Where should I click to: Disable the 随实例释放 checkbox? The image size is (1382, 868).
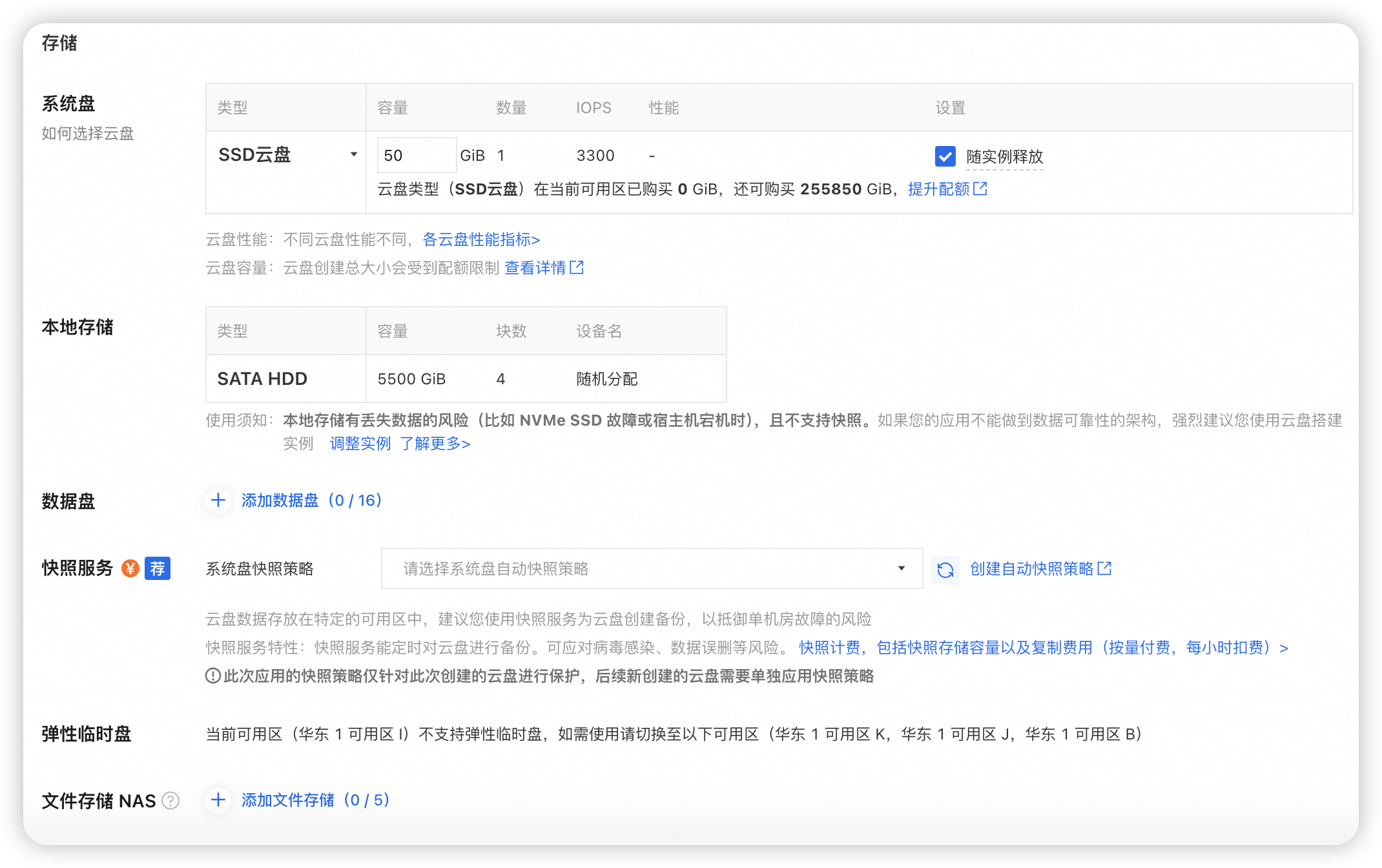coord(945,156)
